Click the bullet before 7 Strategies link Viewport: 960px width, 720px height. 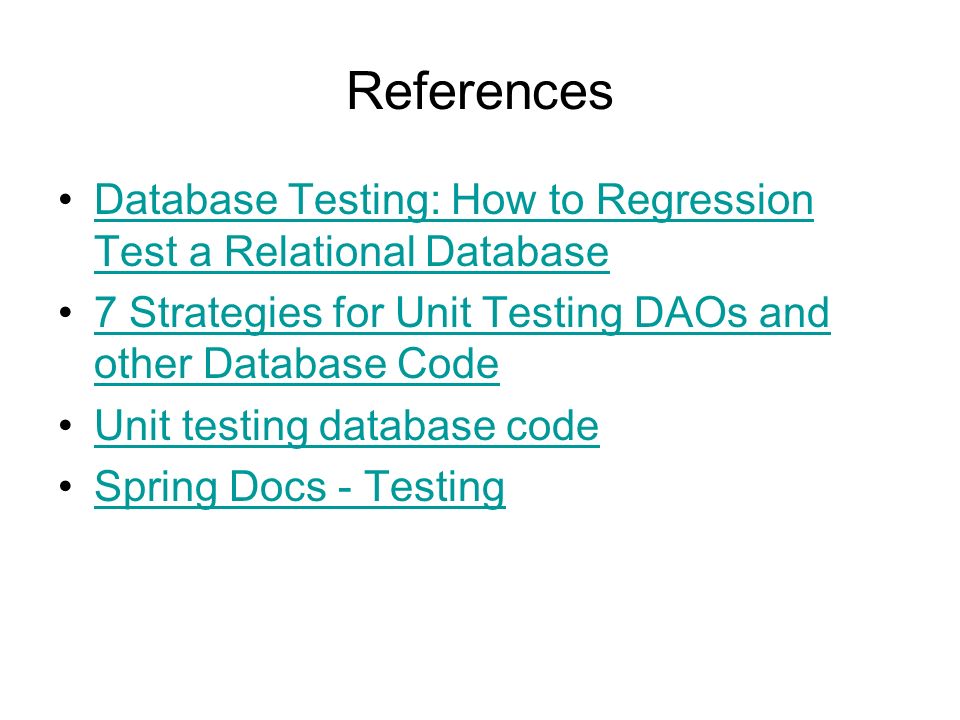click(66, 312)
